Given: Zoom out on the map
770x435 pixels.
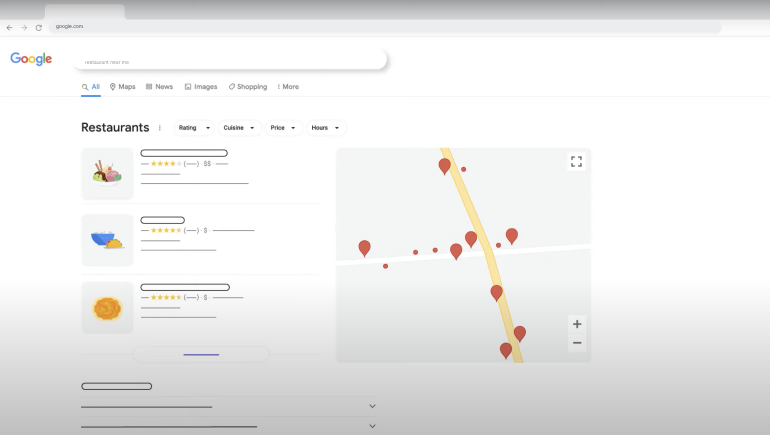Looking at the screenshot, I should pyautogui.click(x=577, y=343).
